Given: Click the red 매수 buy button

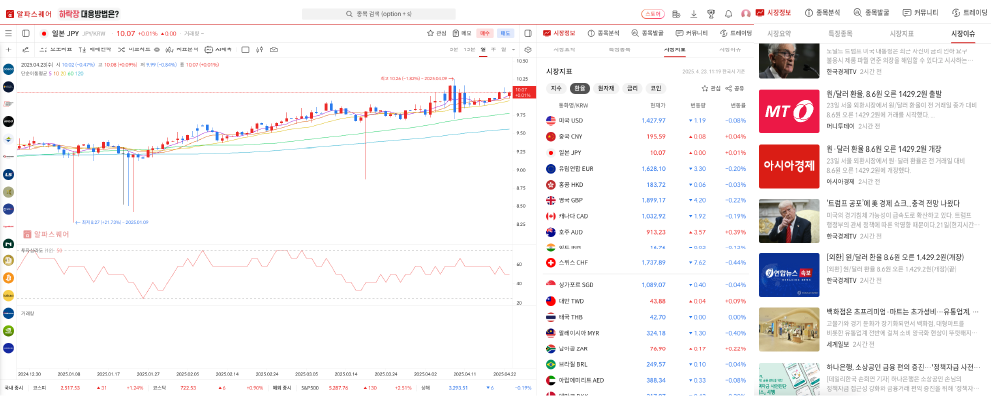Looking at the screenshot, I should 485,34.
